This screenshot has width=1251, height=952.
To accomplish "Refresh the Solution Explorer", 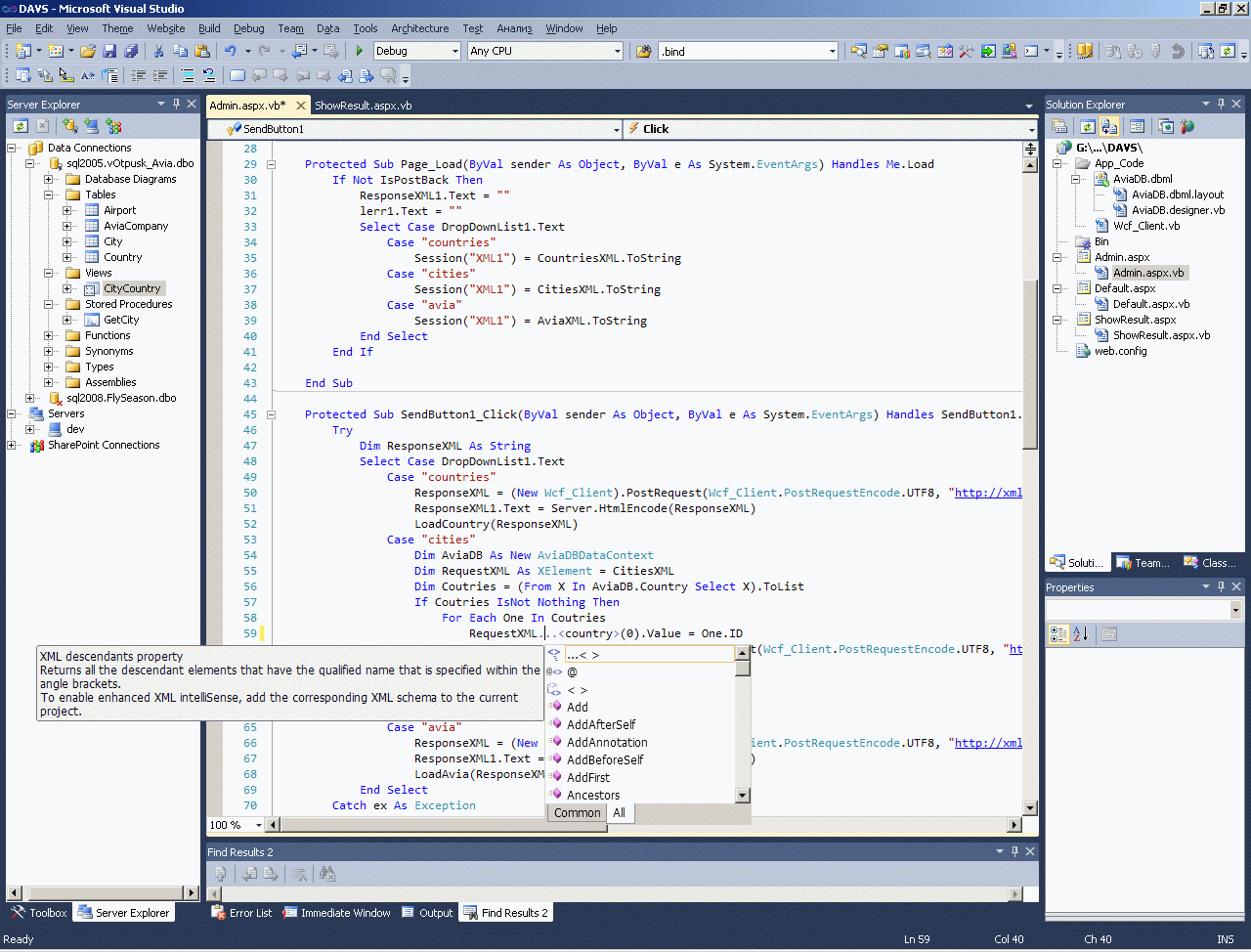I will click(x=1087, y=126).
